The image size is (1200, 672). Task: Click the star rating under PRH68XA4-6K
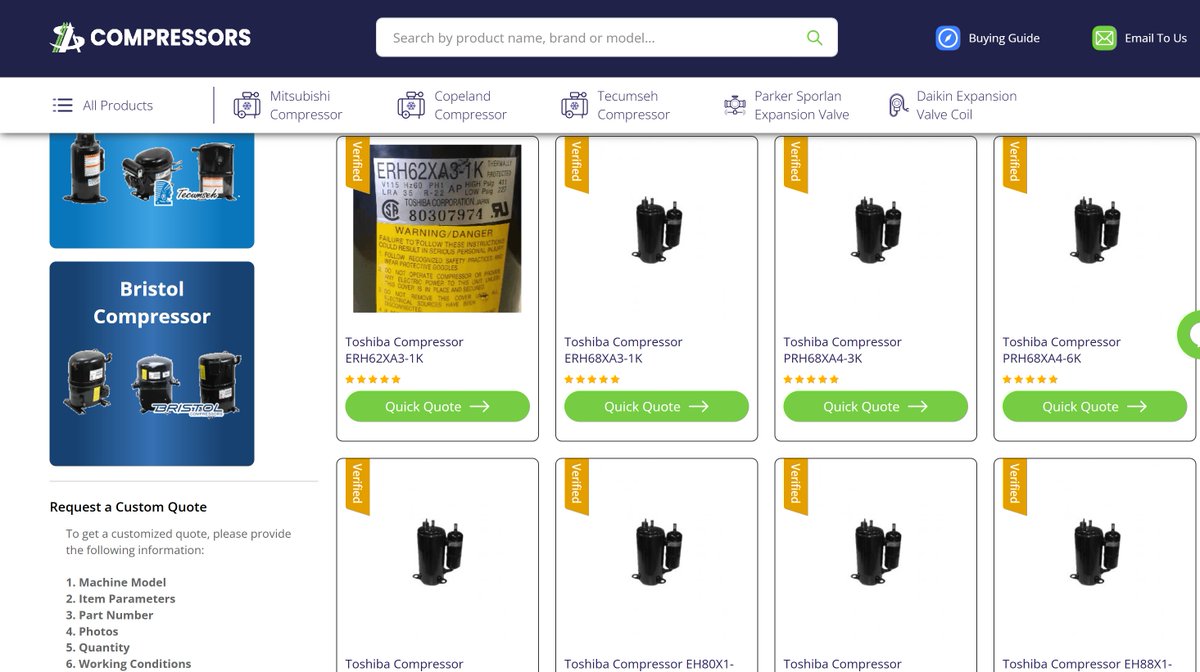pyautogui.click(x=1030, y=379)
